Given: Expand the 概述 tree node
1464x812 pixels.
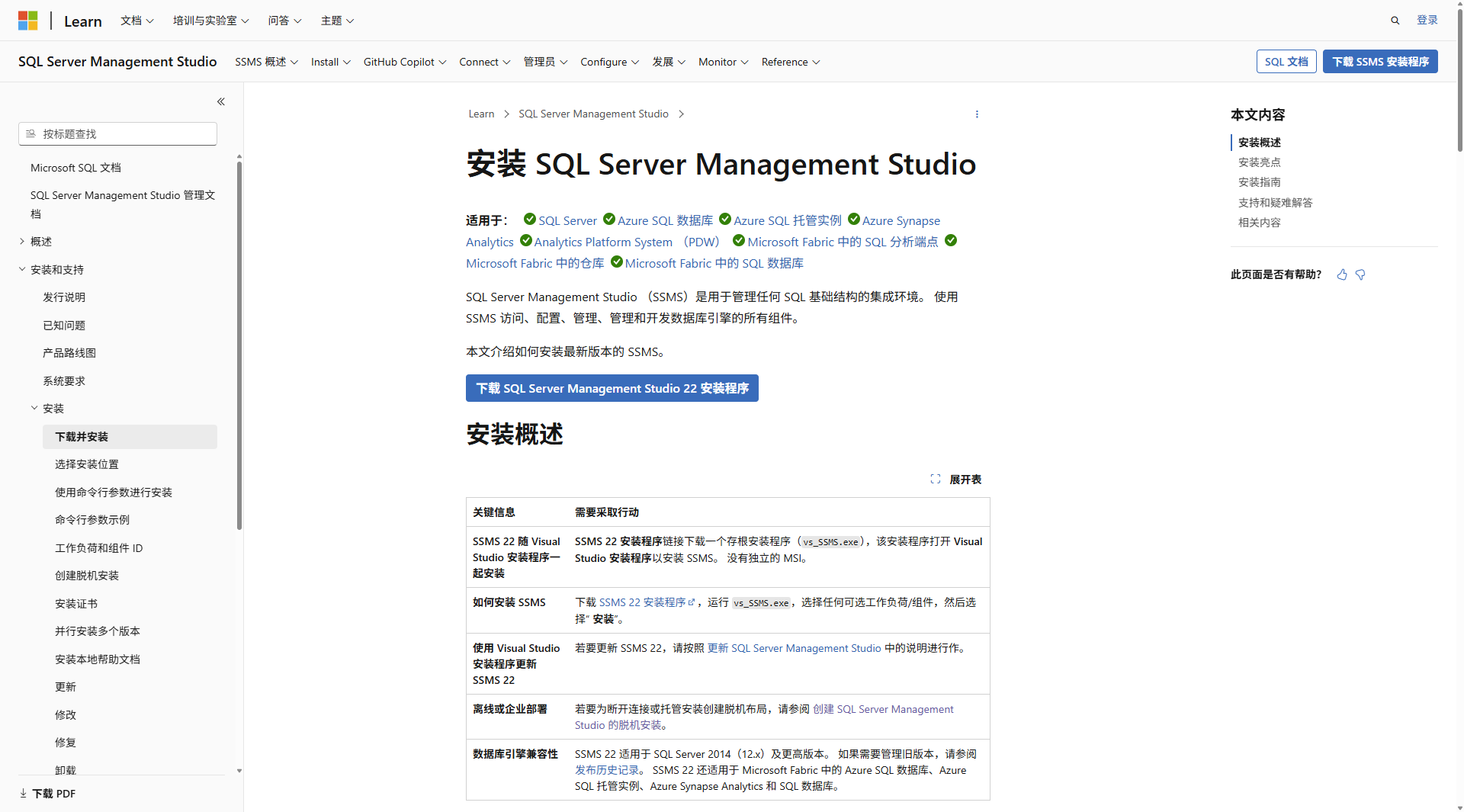Looking at the screenshot, I should [22, 241].
